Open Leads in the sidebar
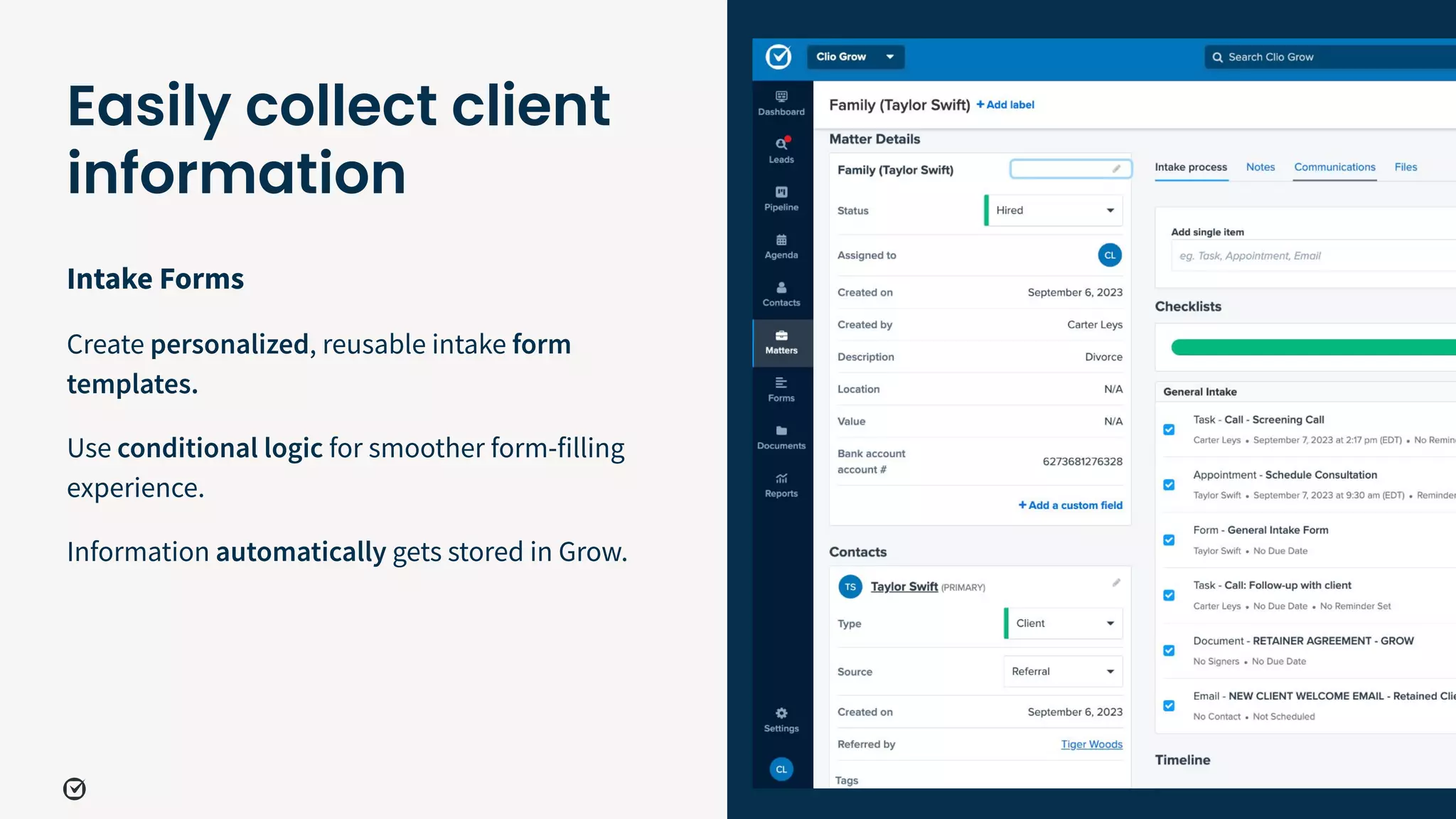Screen dimensions: 1456x819 click(x=781, y=150)
